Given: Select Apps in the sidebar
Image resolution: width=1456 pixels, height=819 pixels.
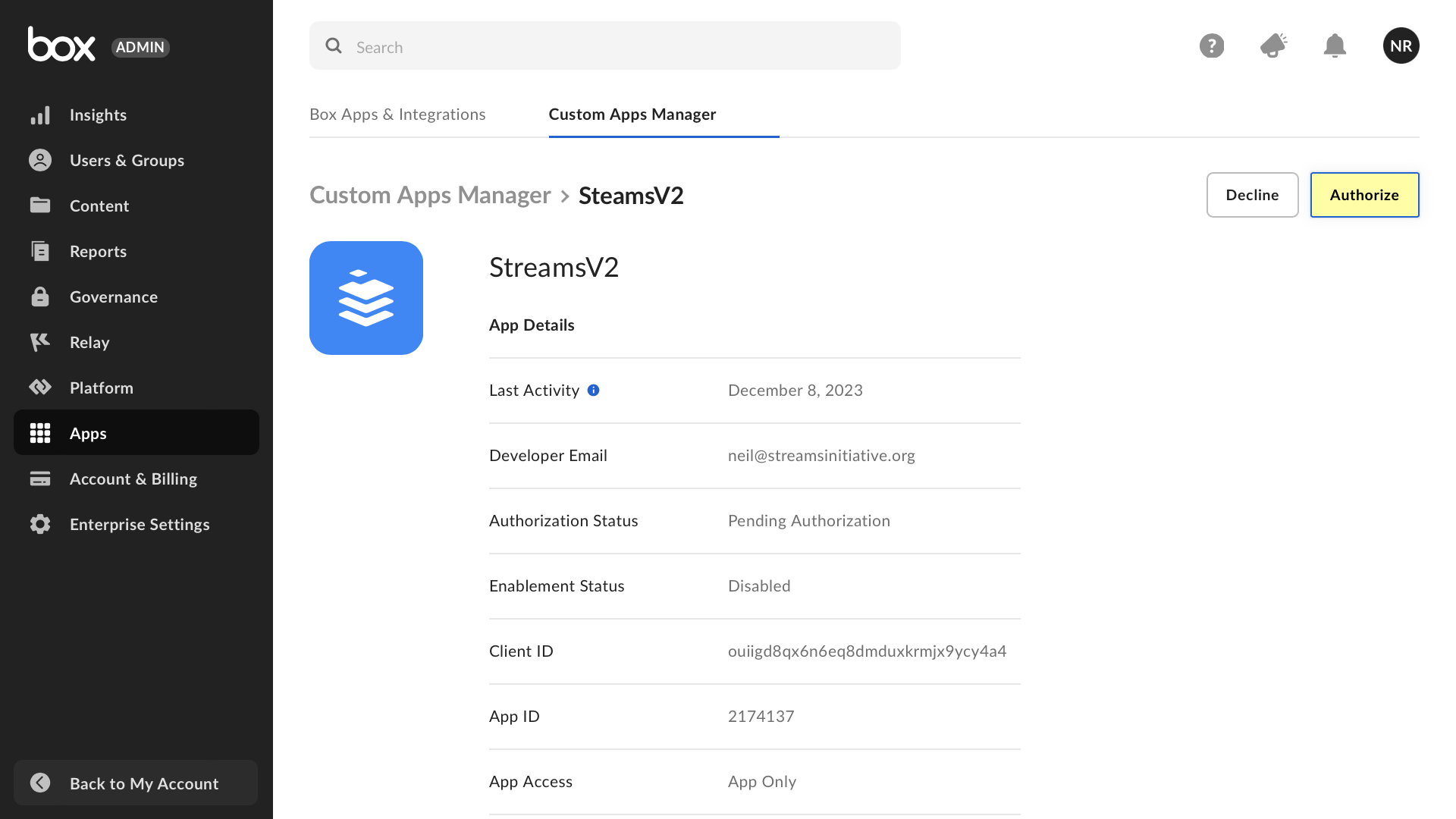Looking at the screenshot, I should pyautogui.click(x=136, y=432).
